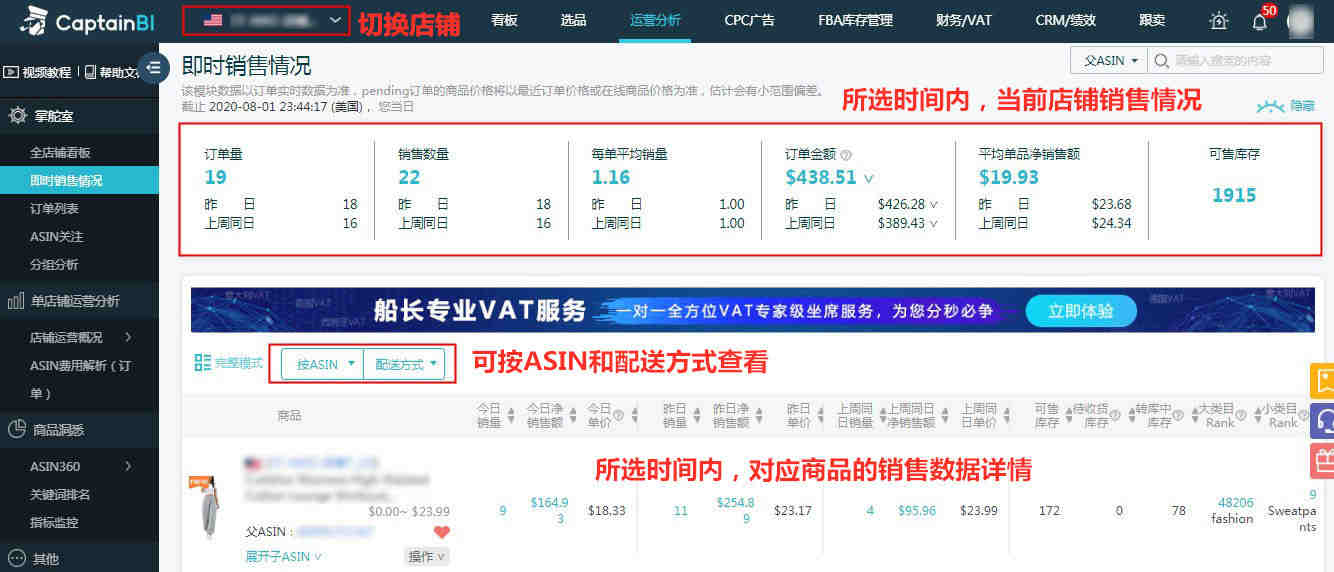Viewport: 1334px width, 572px height.
Task: Open ASIN费用解析（订单） in sidebar
Action: coord(80,379)
